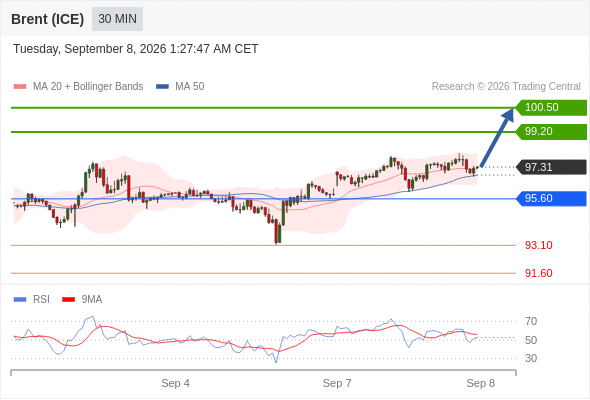Click the 91.60 support level label
Image resolution: width=590 pixels, height=400 pixels.
(538, 273)
